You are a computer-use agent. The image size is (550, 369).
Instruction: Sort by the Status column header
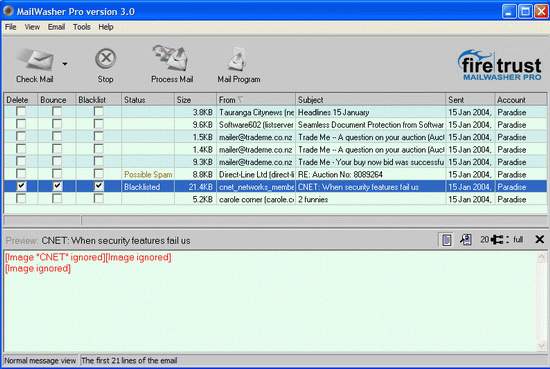click(x=148, y=100)
